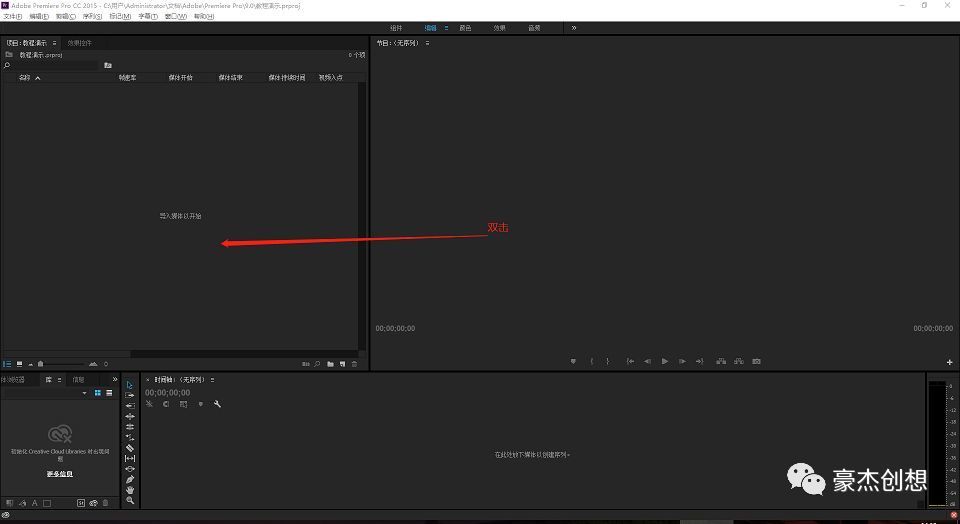Select the Track Select Forward tool

tap(130, 395)
